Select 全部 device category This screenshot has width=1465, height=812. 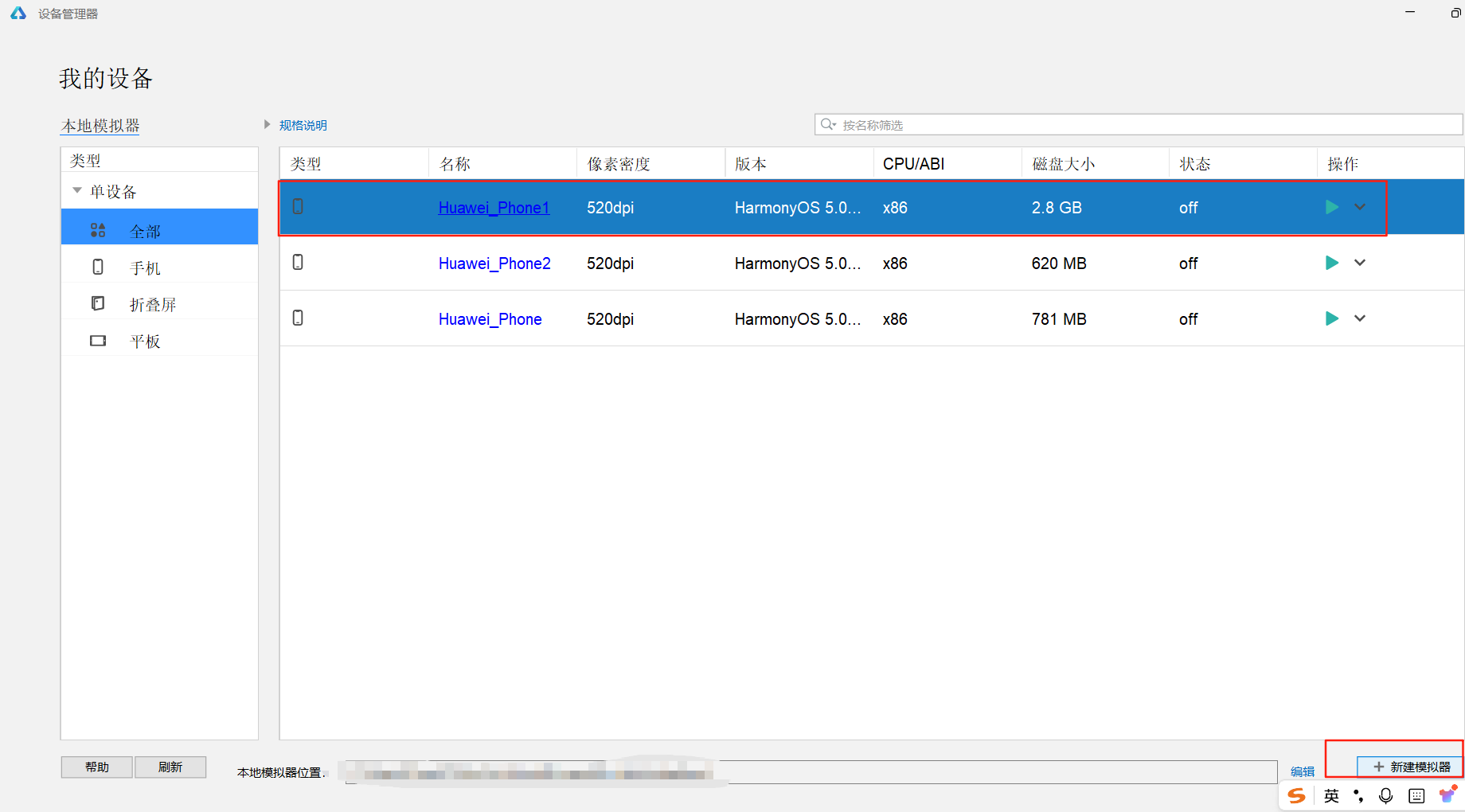tap(159, 227)
